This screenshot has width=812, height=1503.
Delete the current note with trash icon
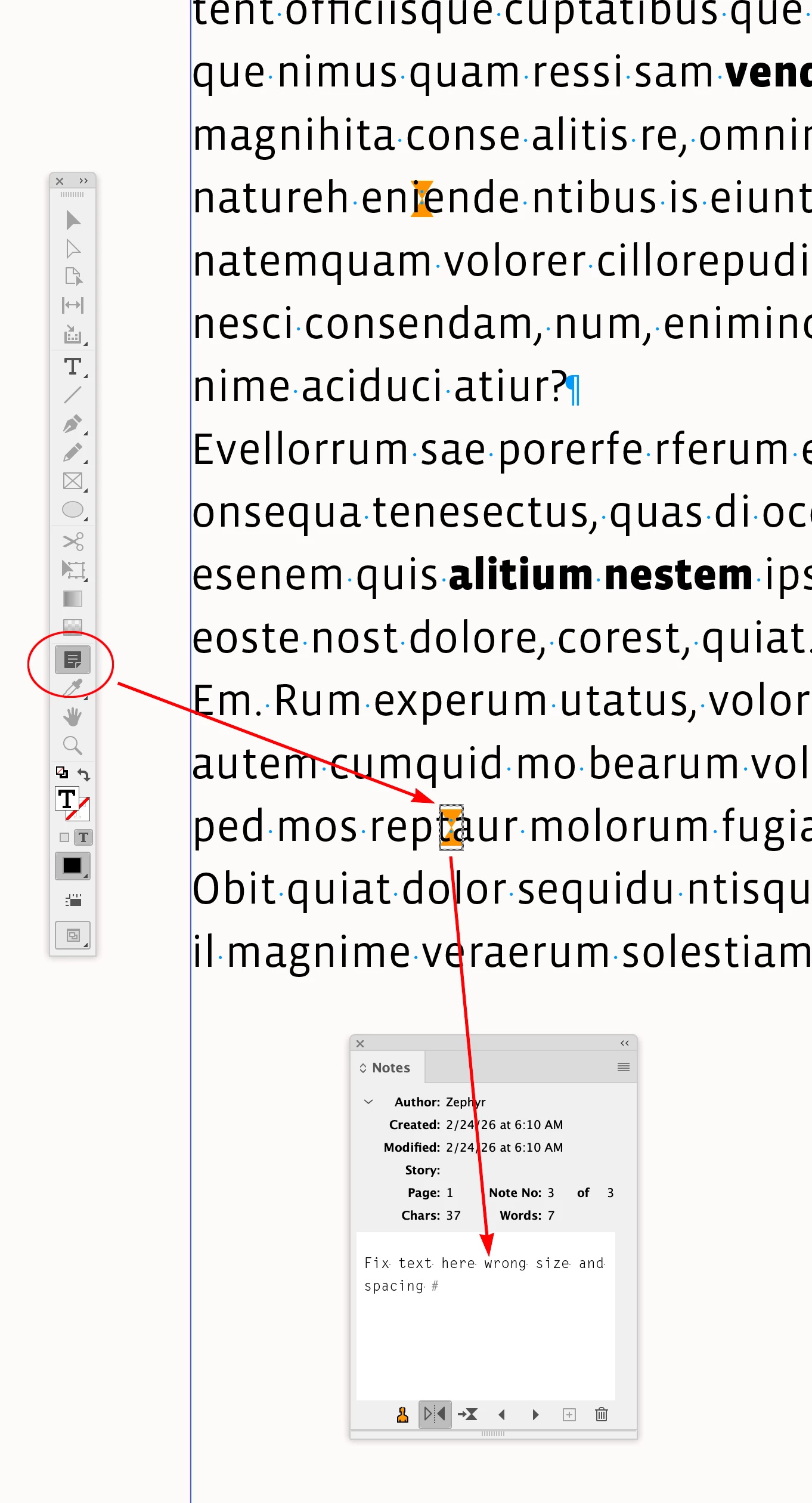pyautogui.click(x=602, y=1414)
